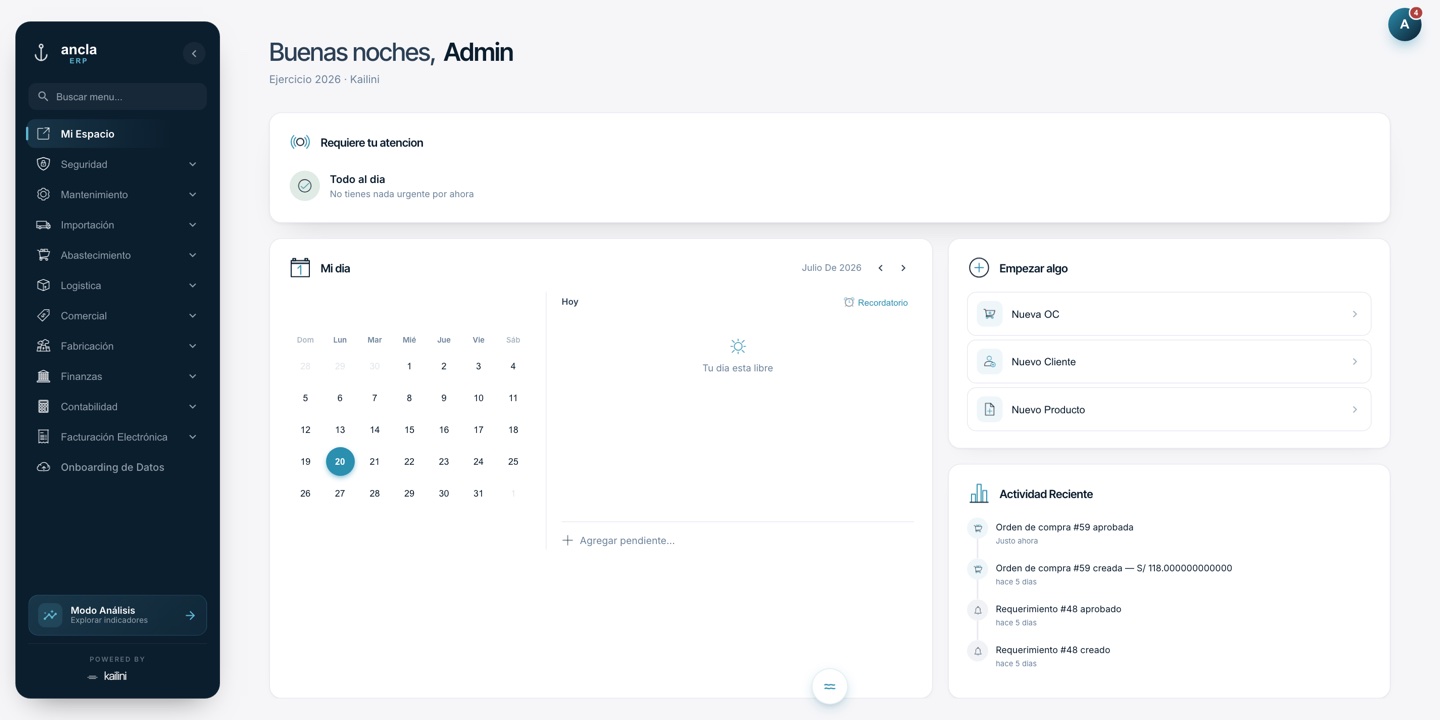
Task: Focus the Buscar menu search field
Action: (117, 96)
